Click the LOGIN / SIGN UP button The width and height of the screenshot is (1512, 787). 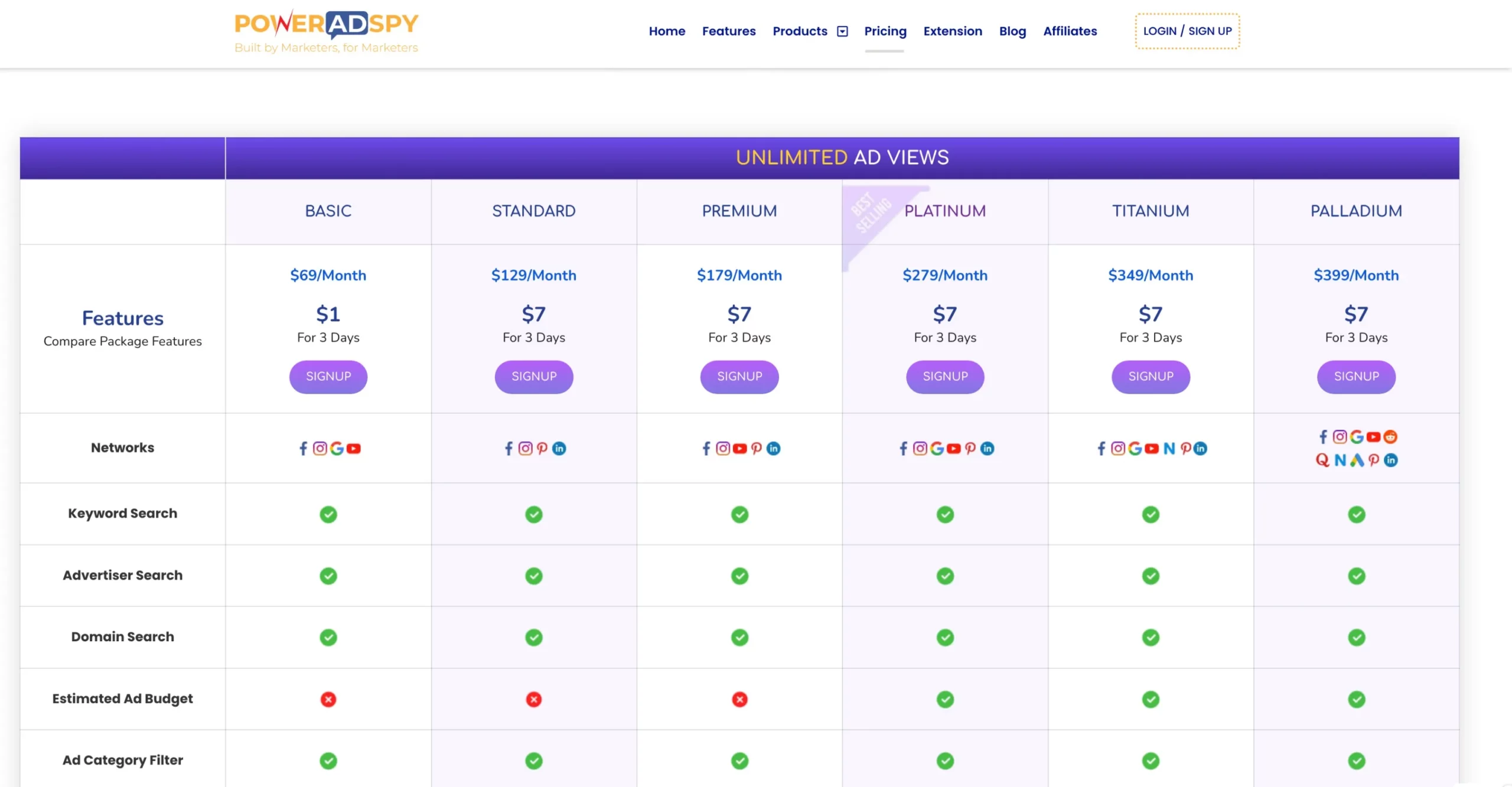(1186, 31)
